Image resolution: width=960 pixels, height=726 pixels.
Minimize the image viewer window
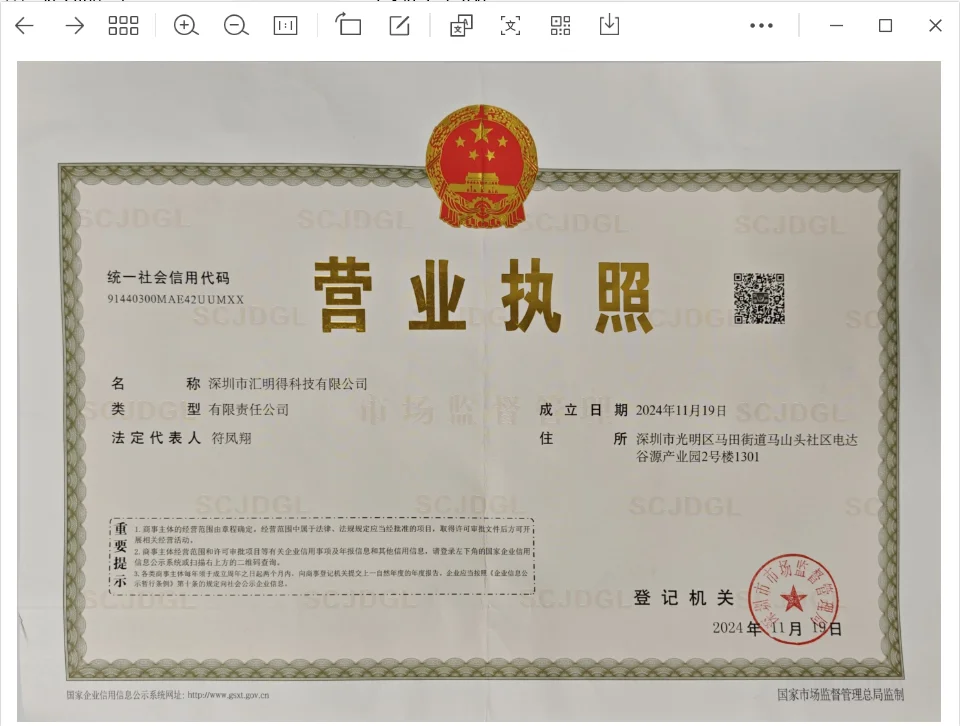[836, 26]
